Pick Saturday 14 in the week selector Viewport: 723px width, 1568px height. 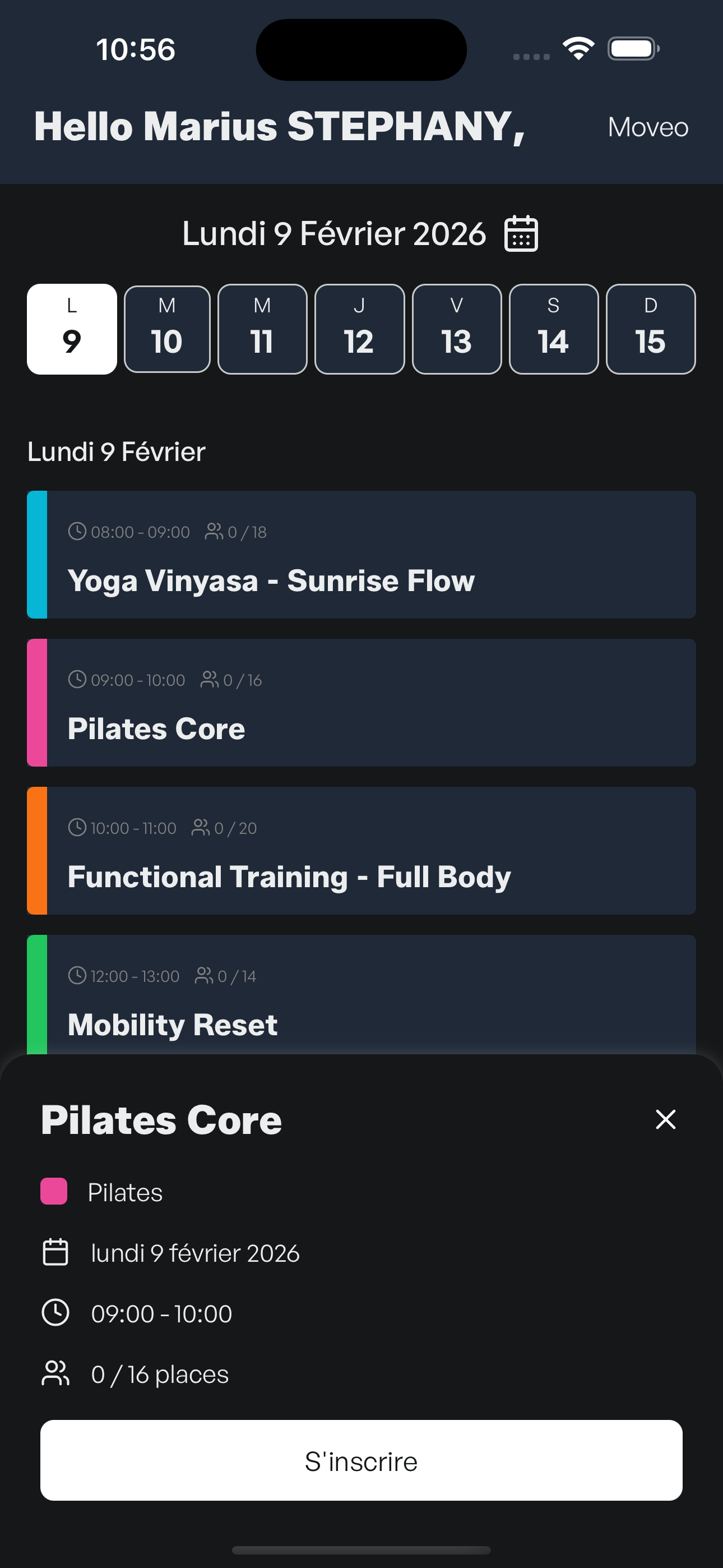[553, 329]
